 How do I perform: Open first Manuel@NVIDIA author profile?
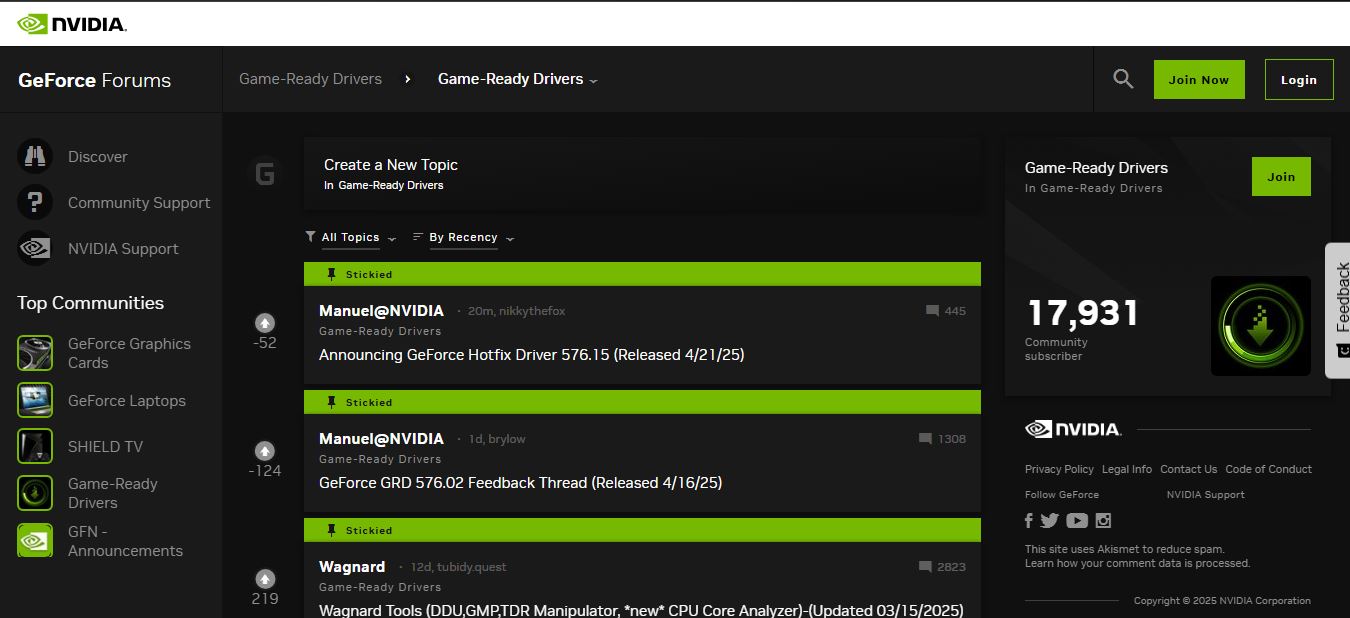[381, 311]
